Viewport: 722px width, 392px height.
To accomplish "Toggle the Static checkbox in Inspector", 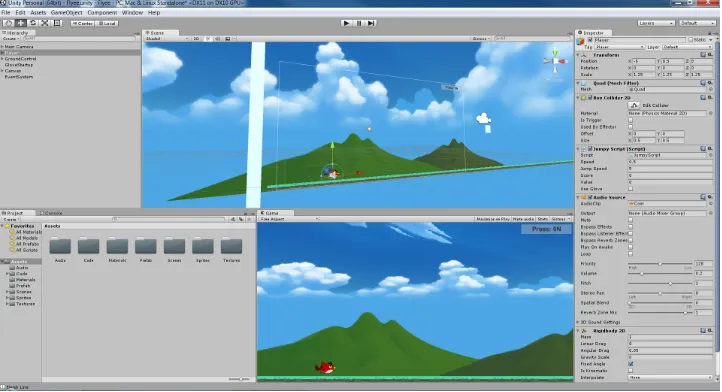I will pyautogui.click(x=691, y=40).
